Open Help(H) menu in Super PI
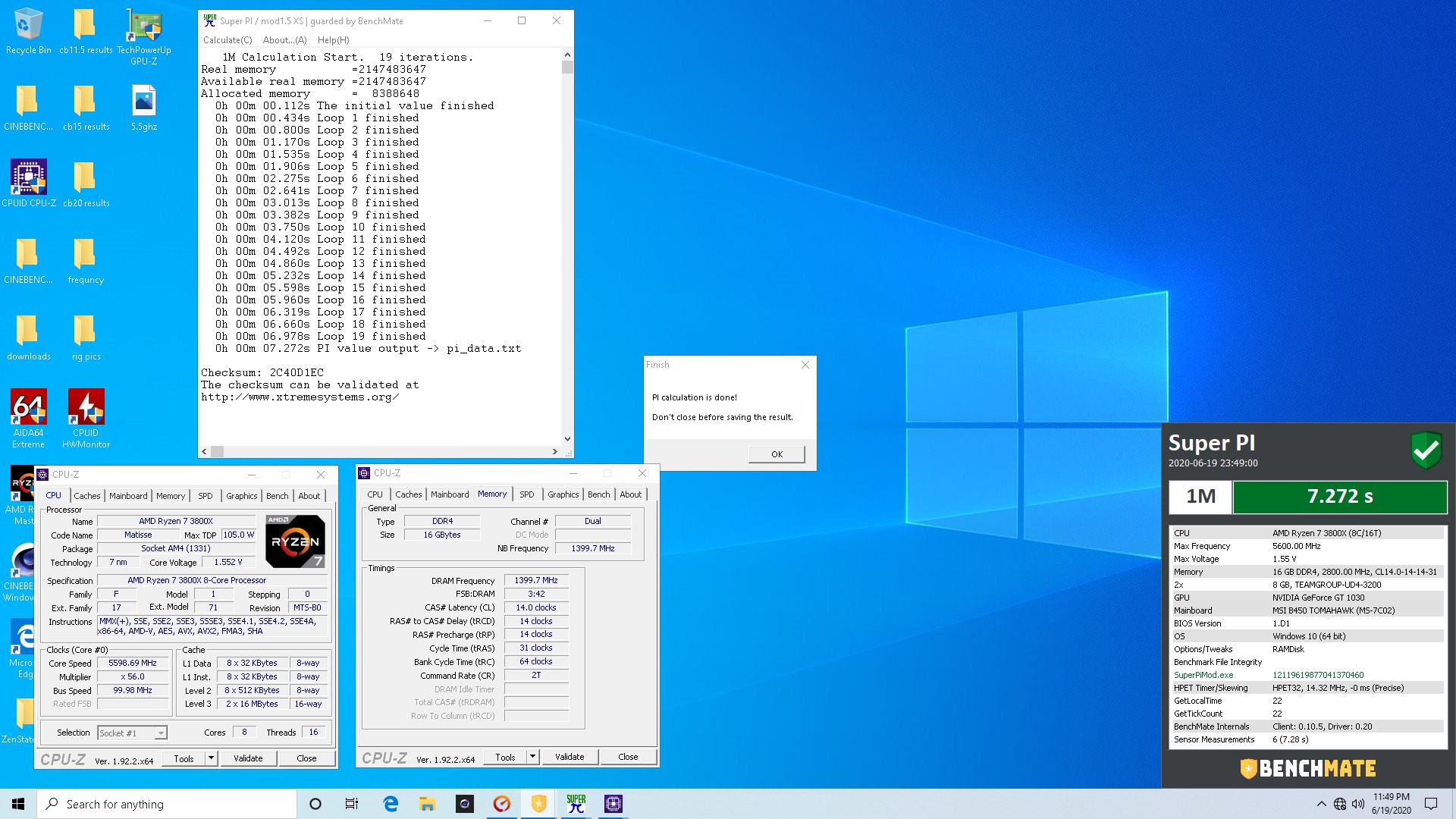This screenshot has width=1456, height=819. 333,40
